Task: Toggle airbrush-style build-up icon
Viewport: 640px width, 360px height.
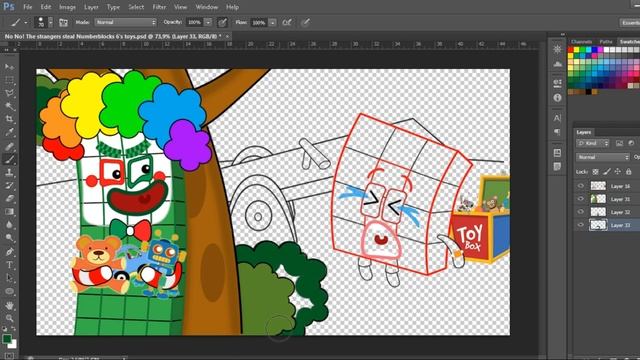Action: pos(287,22)
